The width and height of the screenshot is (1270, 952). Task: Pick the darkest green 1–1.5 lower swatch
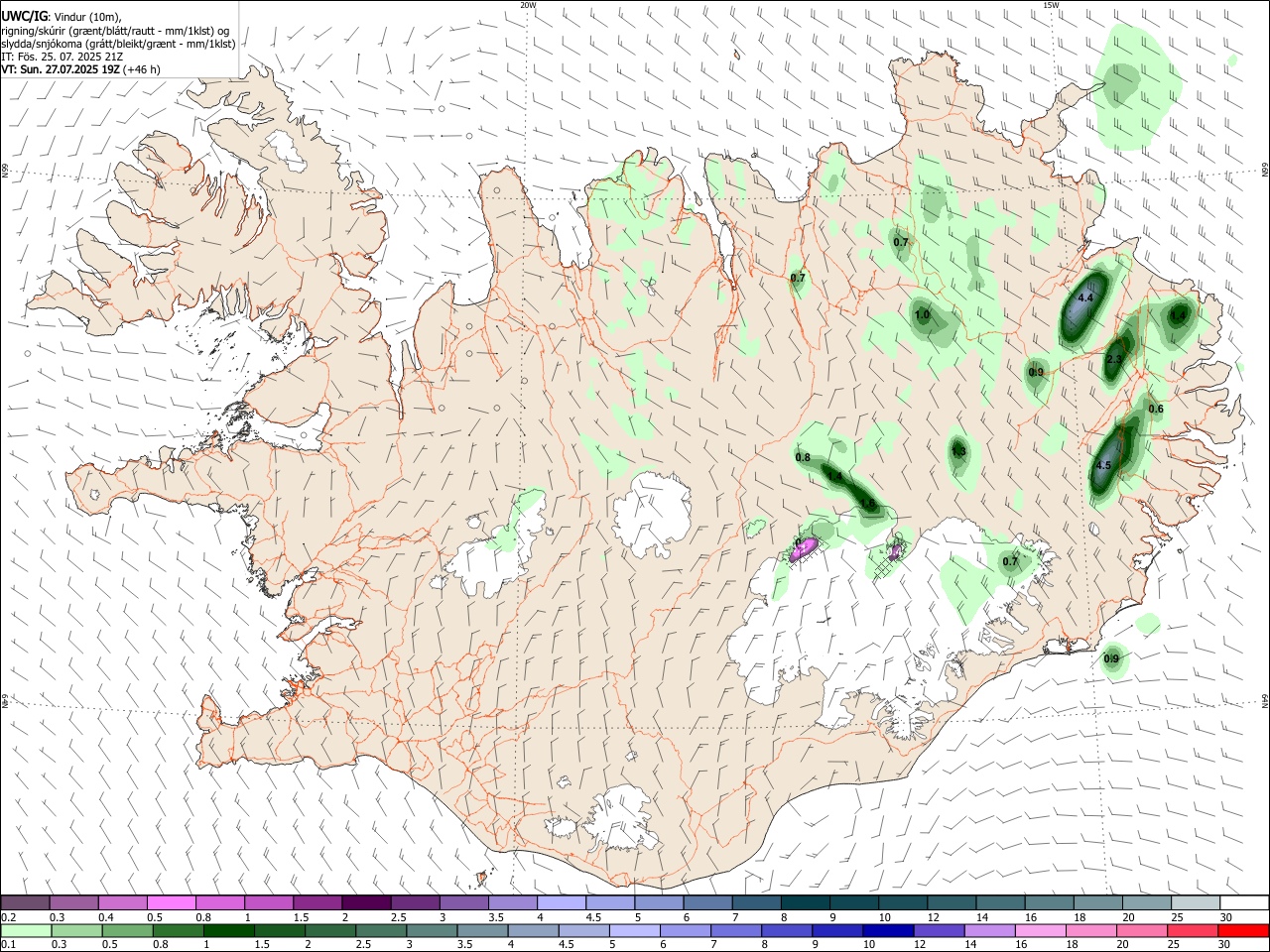click(x=229, y=930)
